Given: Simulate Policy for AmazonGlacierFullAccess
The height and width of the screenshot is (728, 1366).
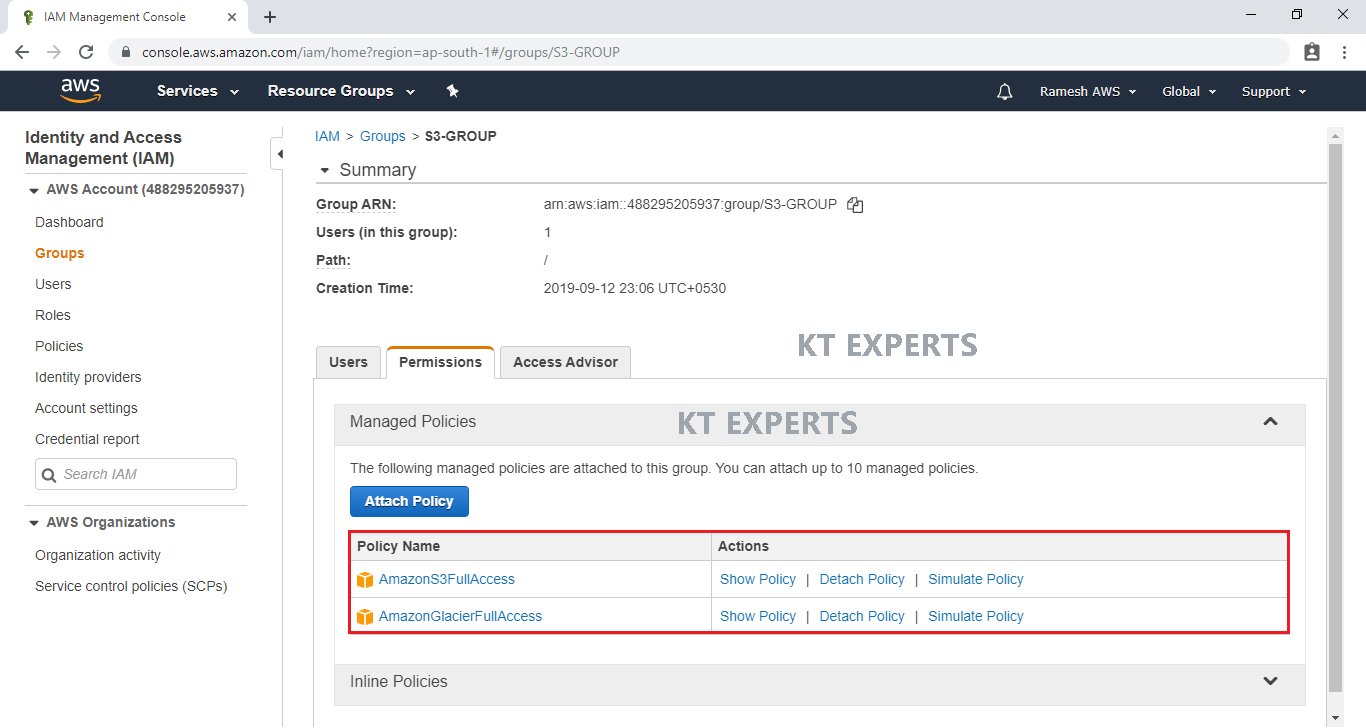Looking at the screenshot, I should pos(976,616).
